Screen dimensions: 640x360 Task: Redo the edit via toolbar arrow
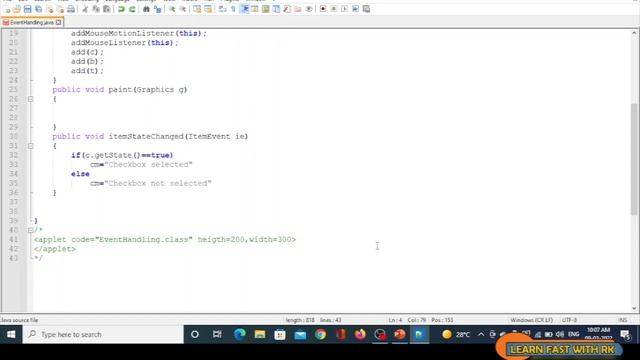pos(132,9)
